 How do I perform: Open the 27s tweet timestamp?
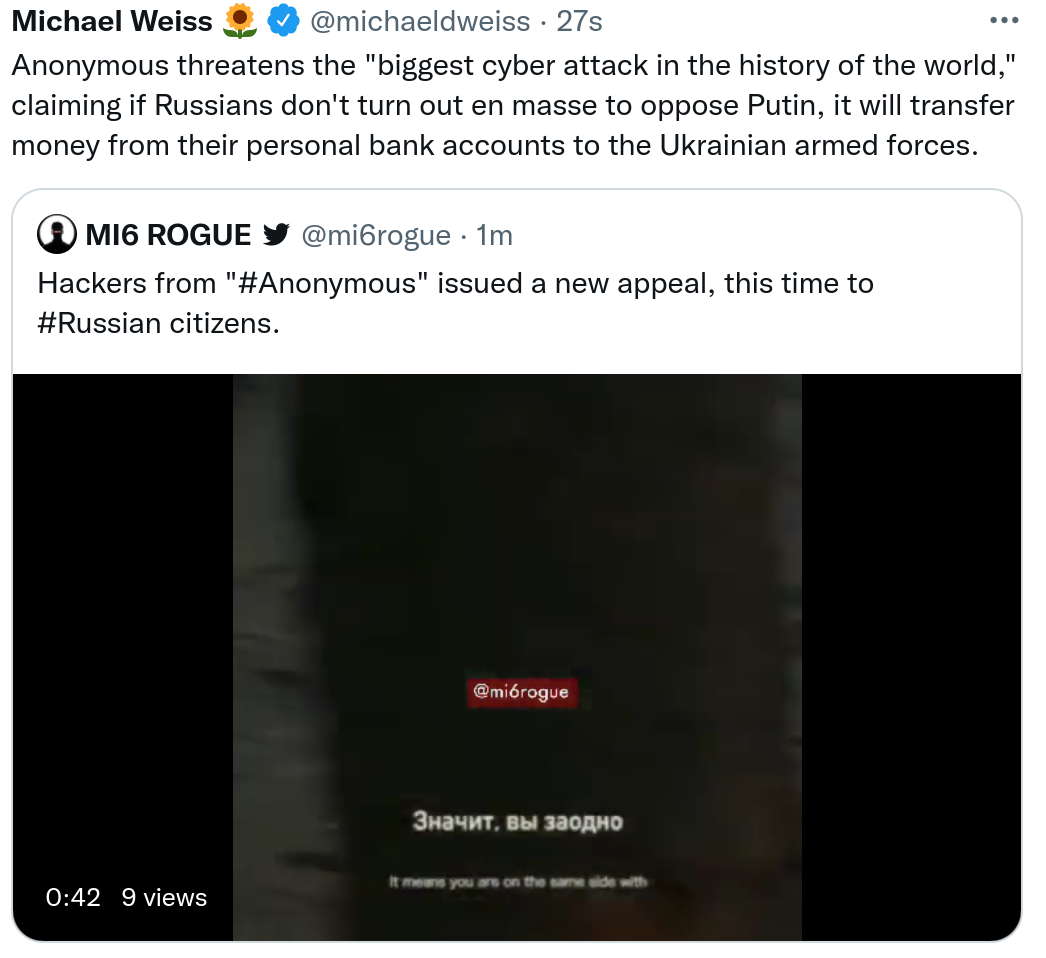pos(579,21)
